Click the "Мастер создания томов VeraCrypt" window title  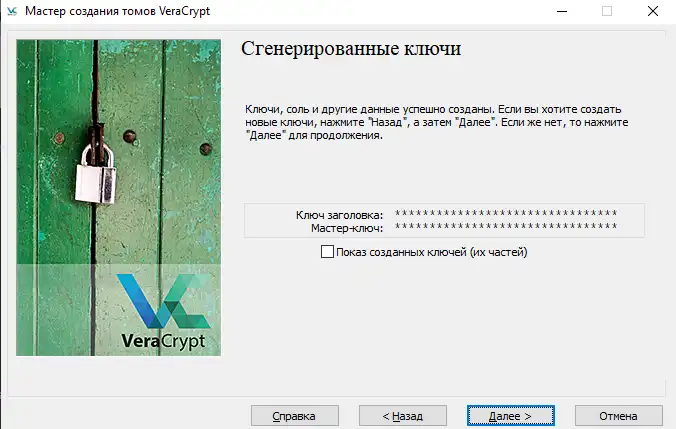(x=124, y=11)
